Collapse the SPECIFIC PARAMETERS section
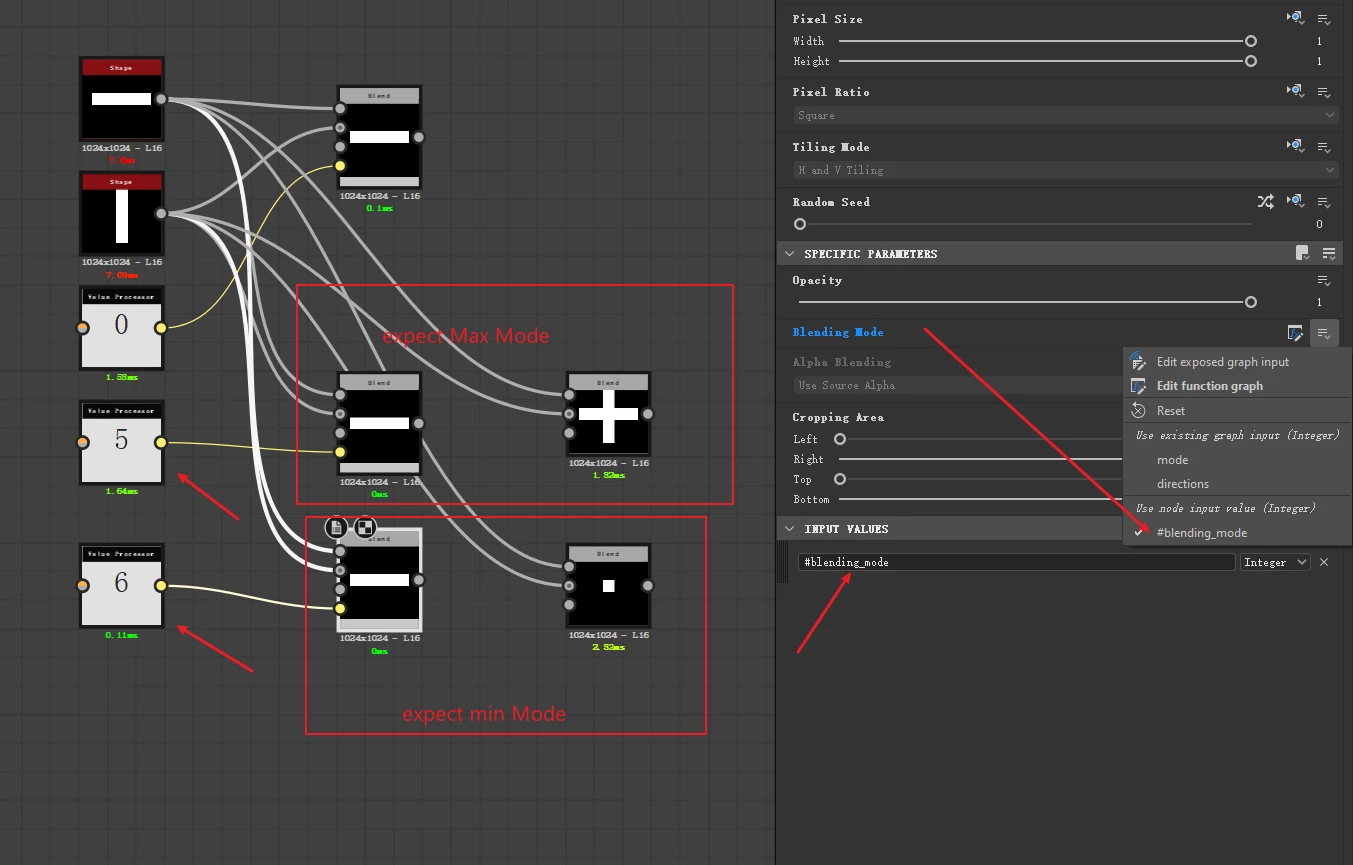Screen dimensions: 1353x865 [789, 254]
